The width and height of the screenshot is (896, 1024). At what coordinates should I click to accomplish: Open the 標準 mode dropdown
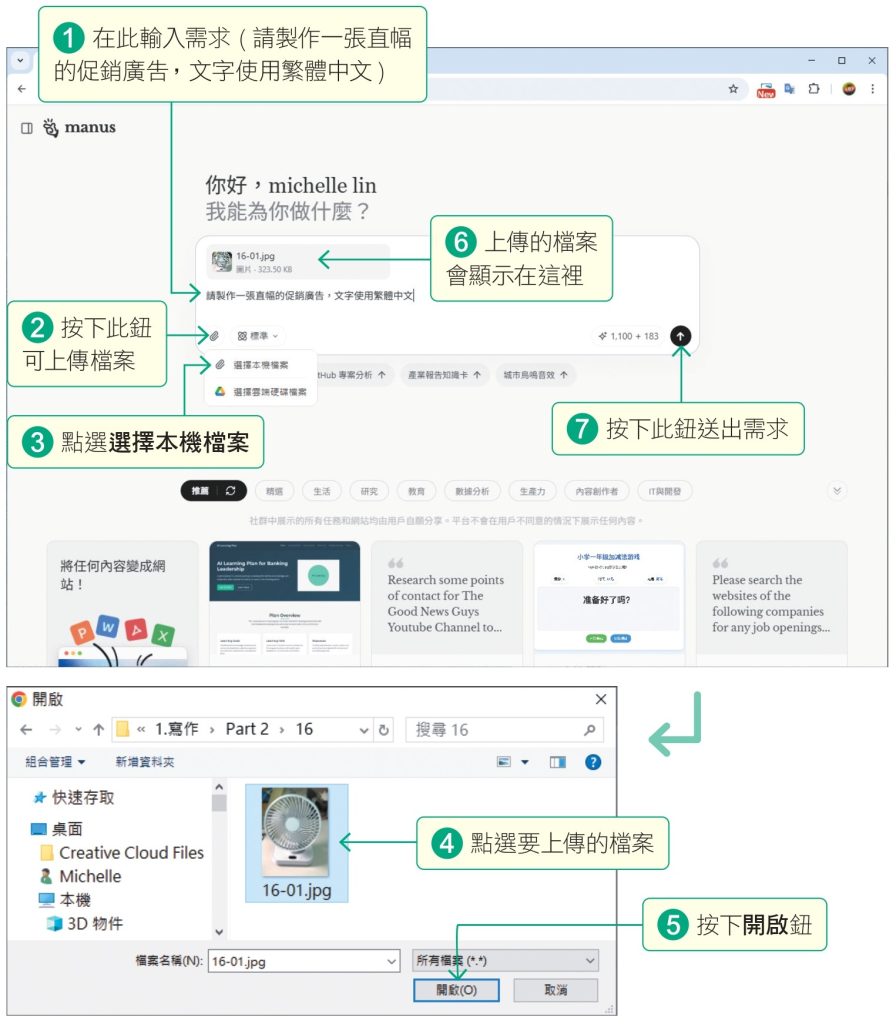point(256,335)
